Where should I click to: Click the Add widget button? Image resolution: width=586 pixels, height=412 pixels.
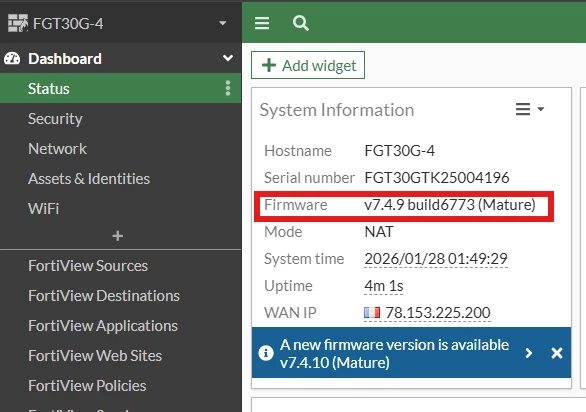pos(308,65)
